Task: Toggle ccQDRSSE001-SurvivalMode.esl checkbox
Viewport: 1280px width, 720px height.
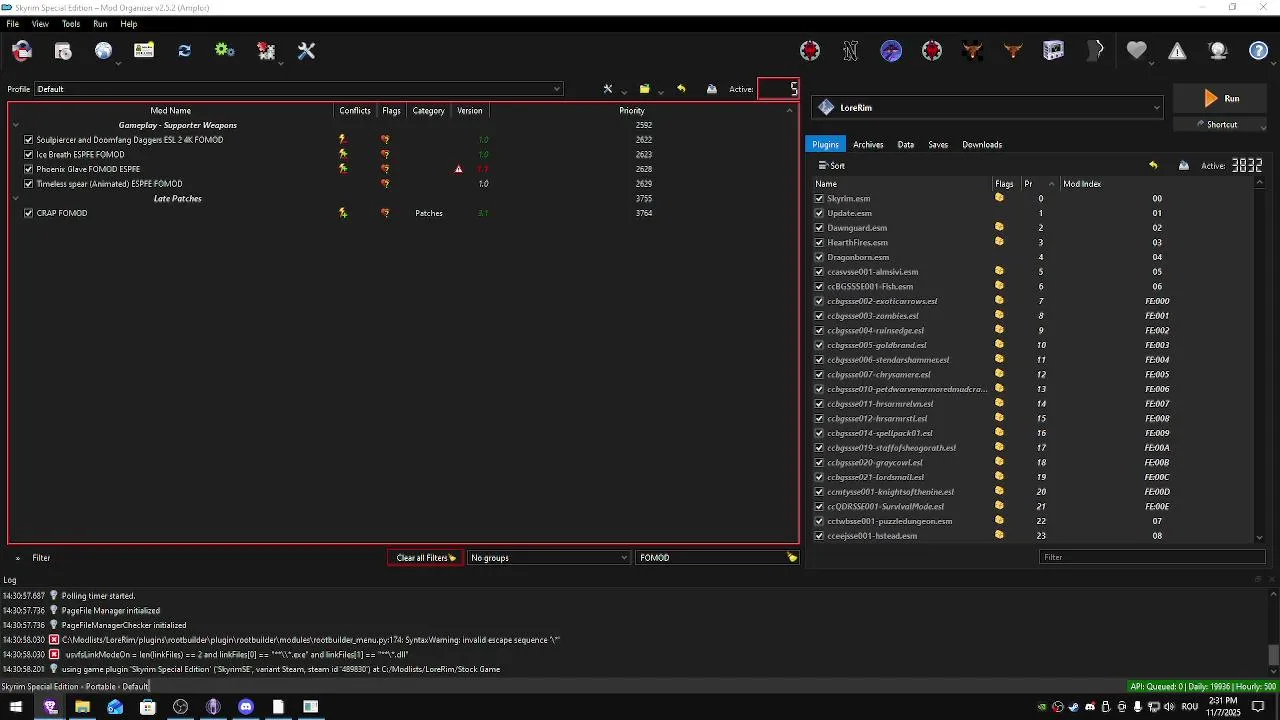Action: click(819, 506)
